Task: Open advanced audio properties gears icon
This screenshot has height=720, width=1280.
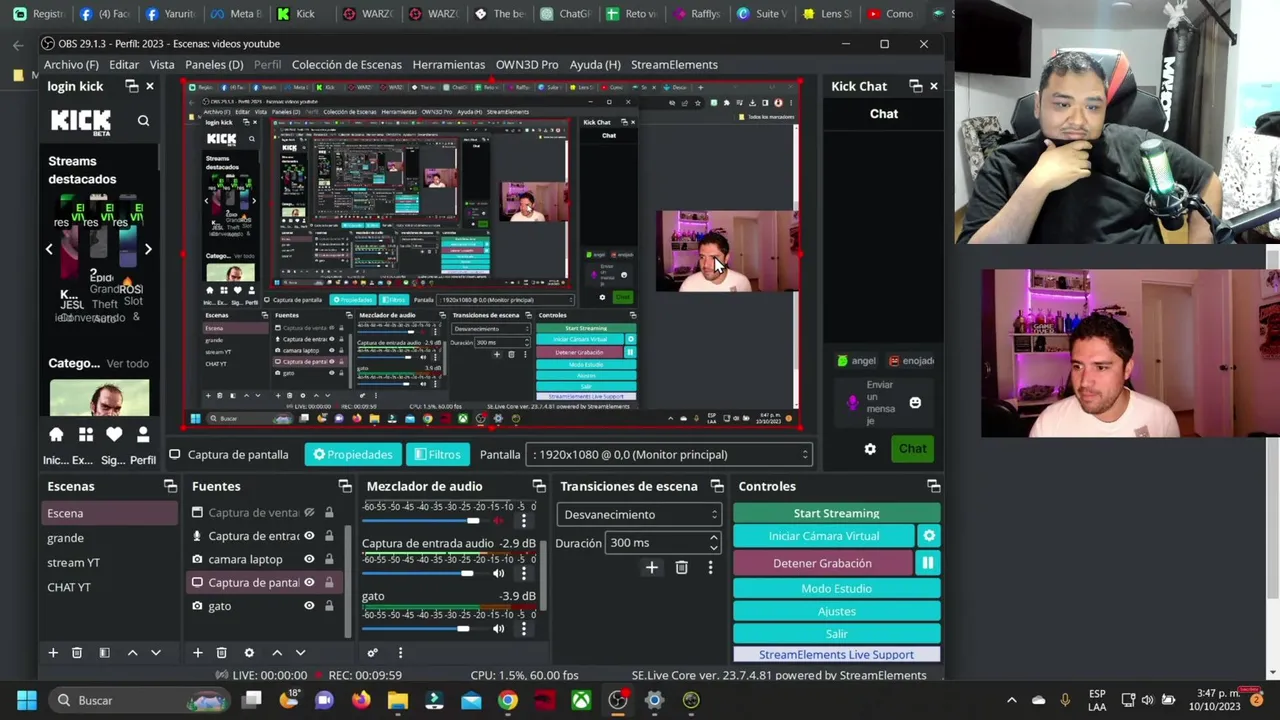Action: [372, 653]
